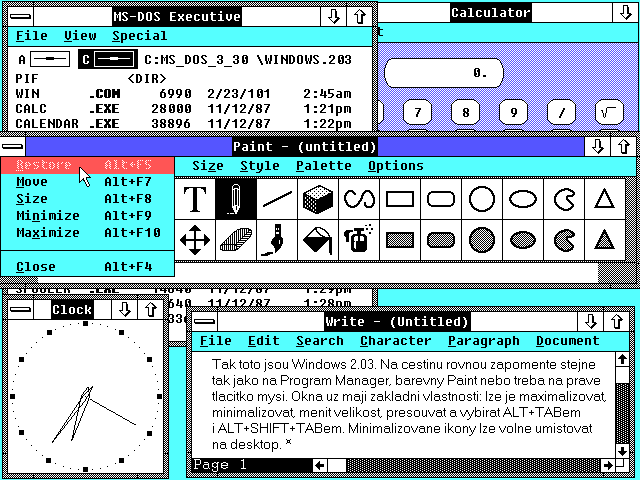Screen dimensions: 640x480
Task: Select the Scroll four-arrow tool
Action: coord(195,240)
